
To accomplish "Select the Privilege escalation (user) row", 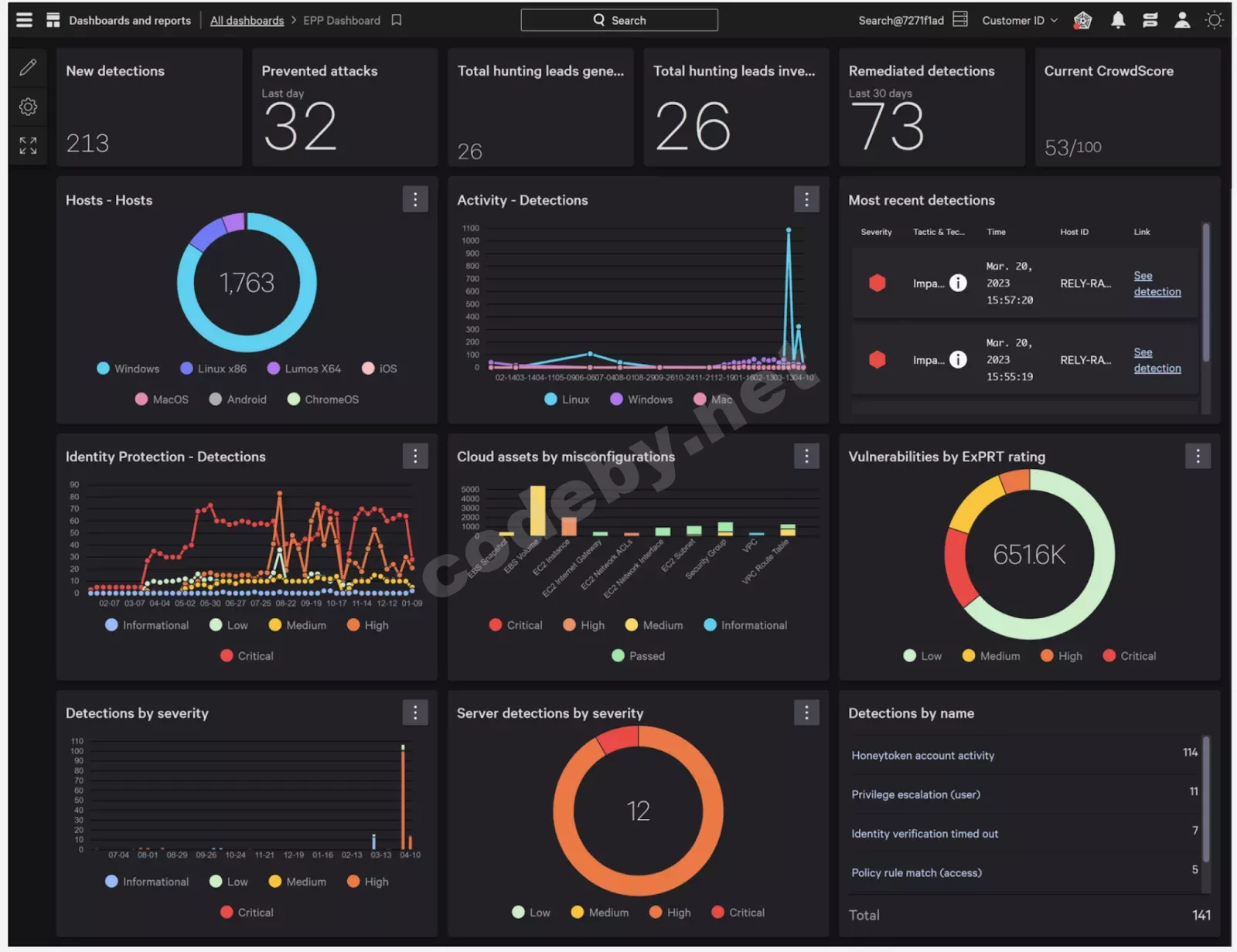I will coord(1024,794).
